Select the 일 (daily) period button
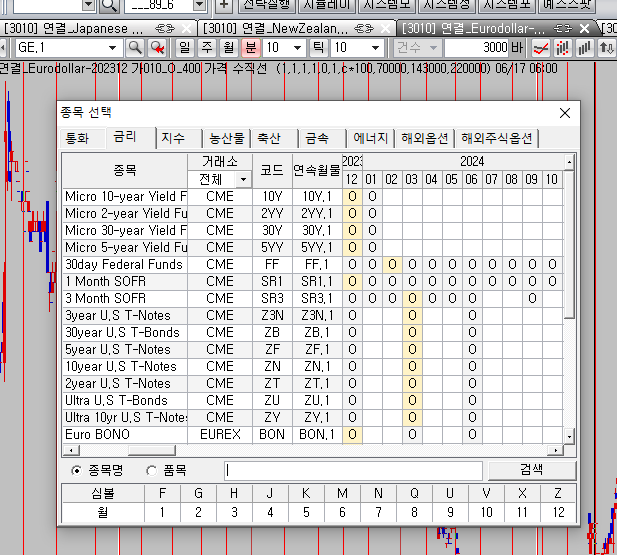Viewport: 617px width, 555px height. [x=184, y=48]
